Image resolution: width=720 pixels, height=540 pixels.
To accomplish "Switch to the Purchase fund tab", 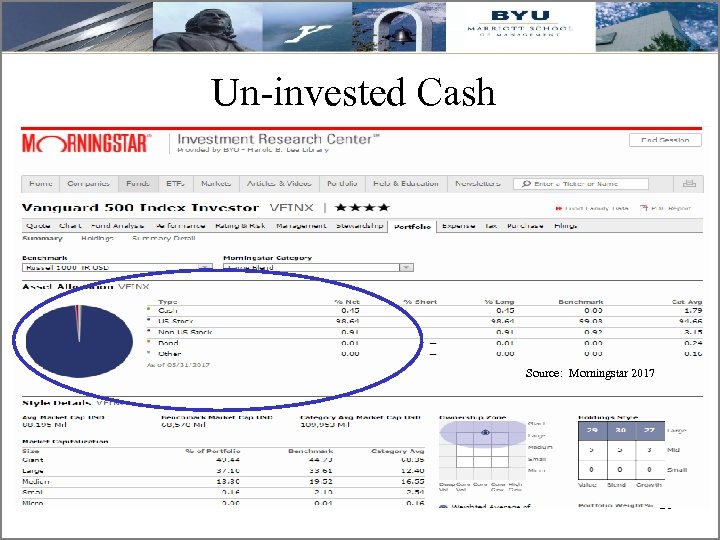I will click(x=525, y=226).
